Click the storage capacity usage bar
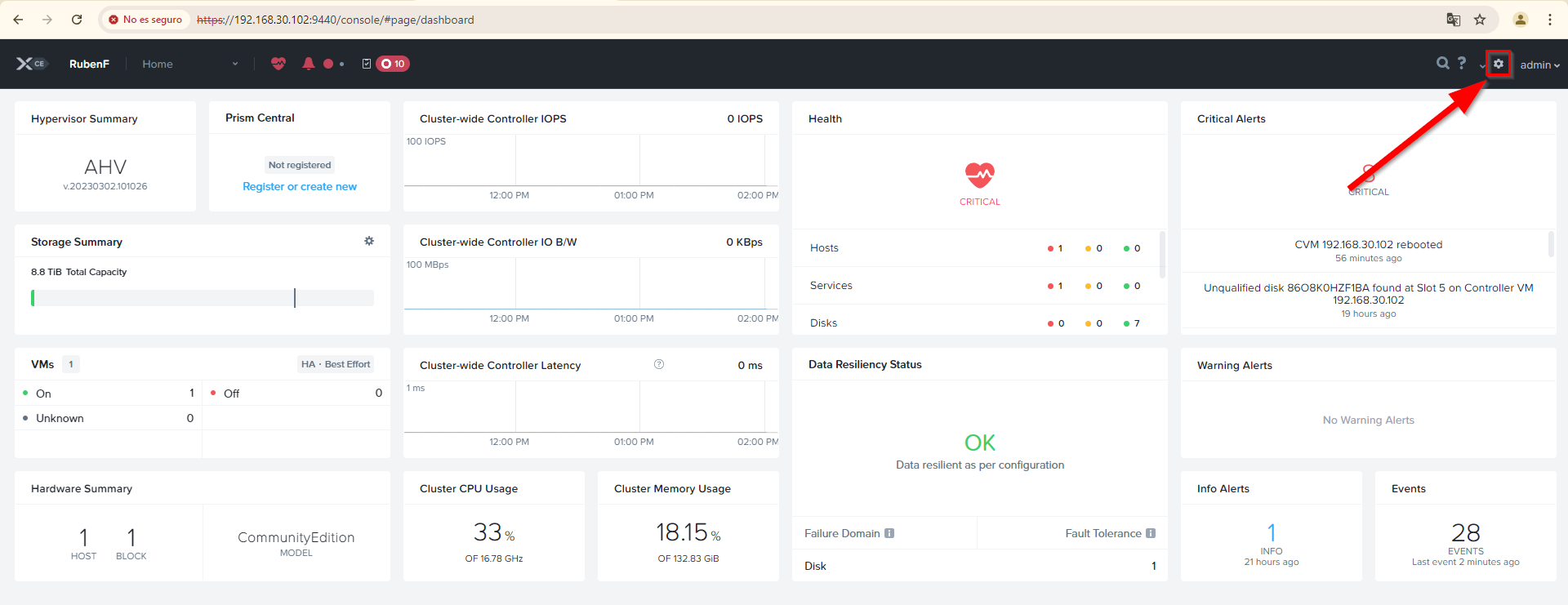Screen dimensions: 1568x605 pyautogui.click(x=202, y=298)
